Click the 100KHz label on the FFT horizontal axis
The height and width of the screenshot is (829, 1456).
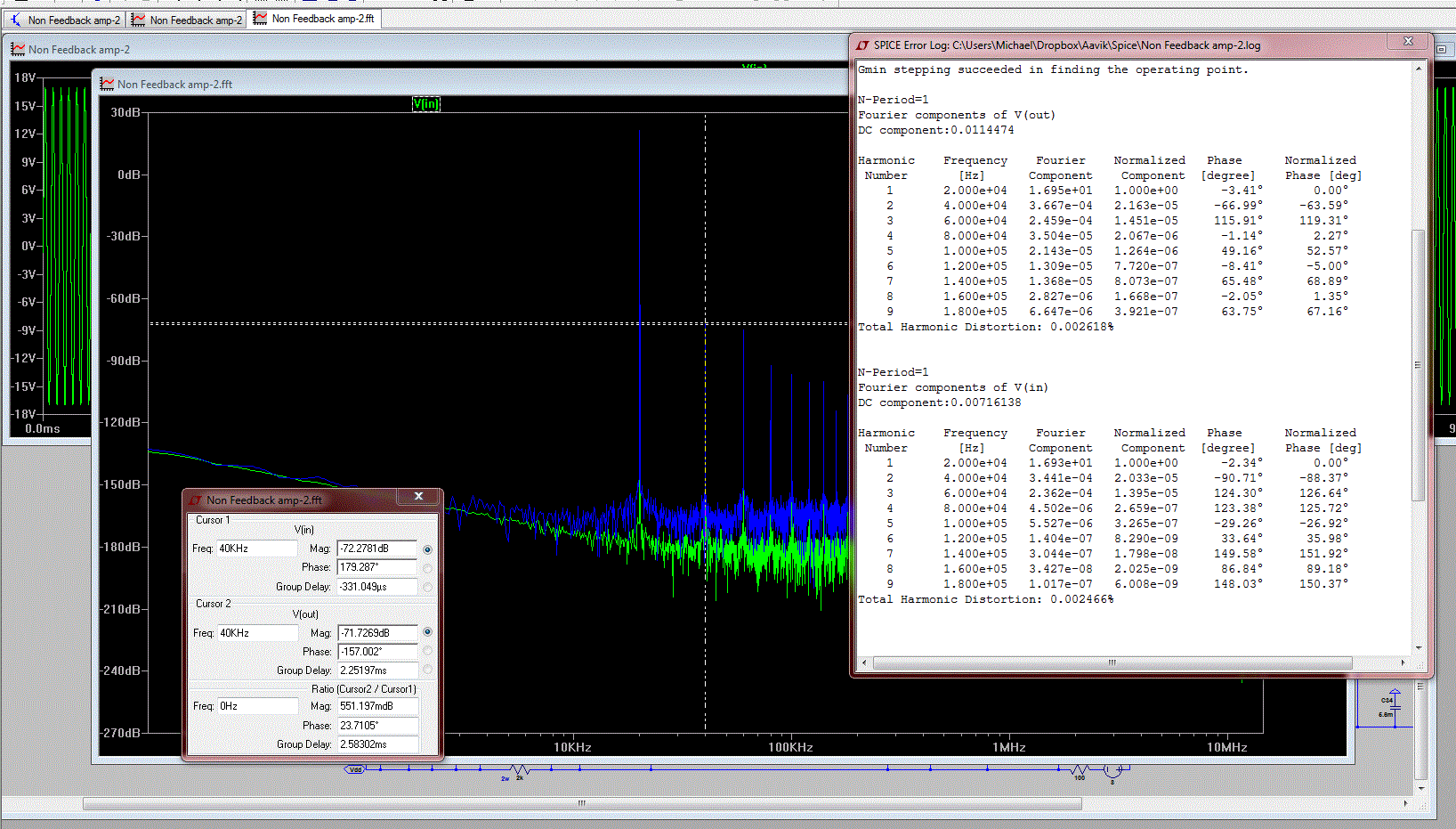[x=790, y=747]
